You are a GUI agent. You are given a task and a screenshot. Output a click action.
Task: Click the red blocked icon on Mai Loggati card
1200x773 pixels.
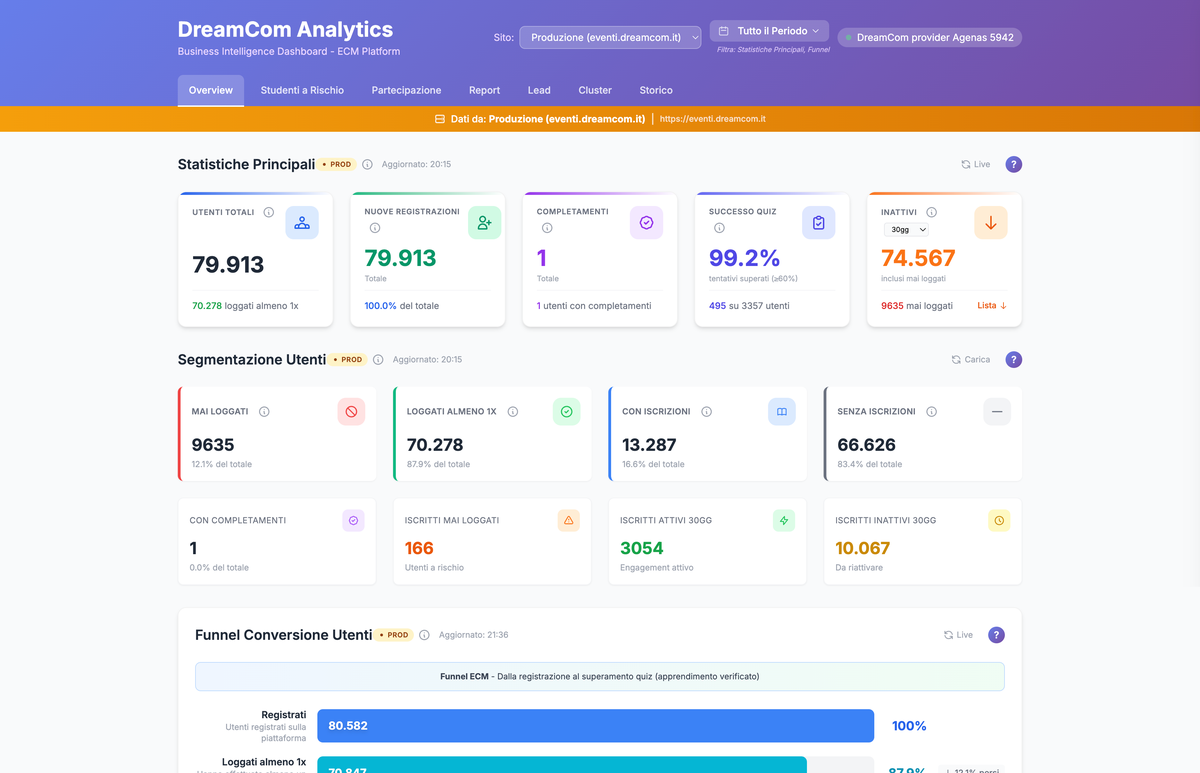pyautogui.click(x=352, y=411)
